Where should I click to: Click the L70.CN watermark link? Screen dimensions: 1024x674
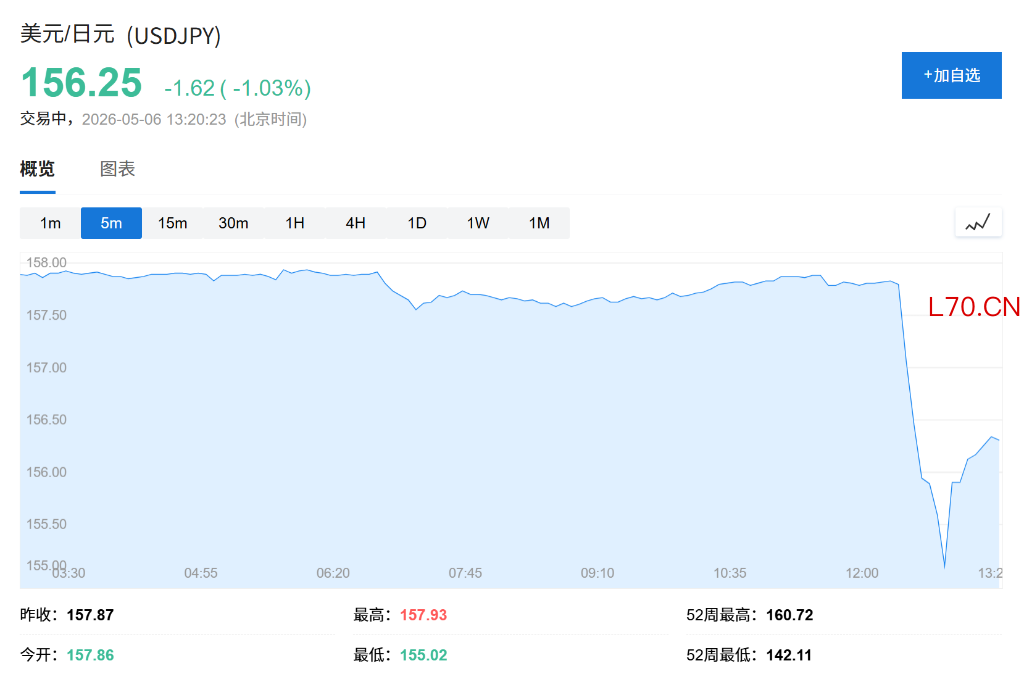point(974,307)
